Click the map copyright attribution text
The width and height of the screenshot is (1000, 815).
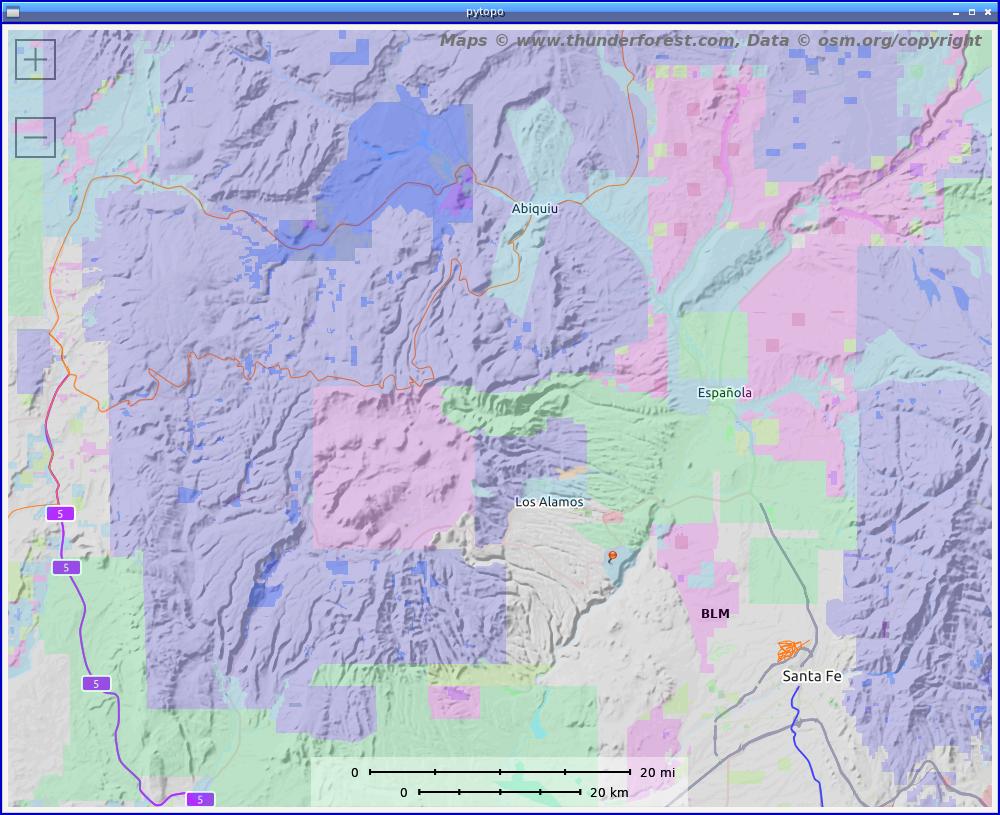[x=710, y=40]
